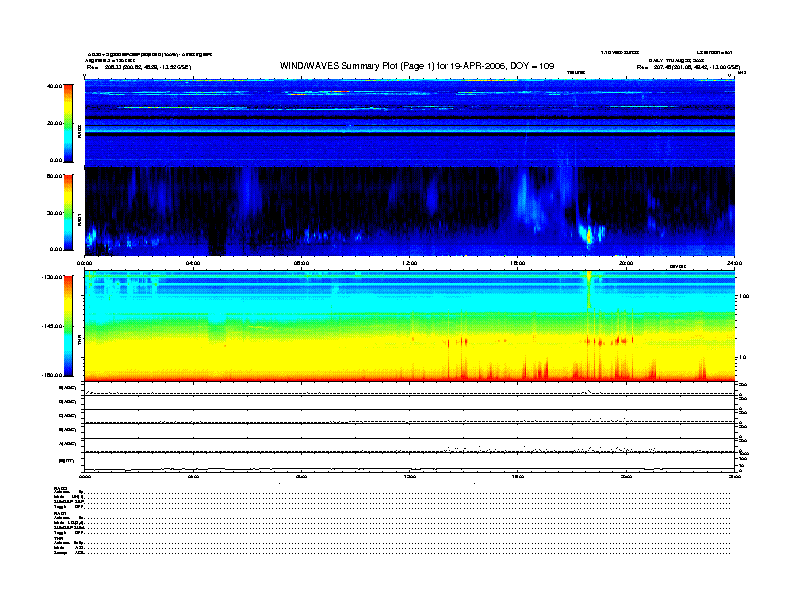Click 16:00 tick label under RAD1 spectrogram

tap(517, 263)
